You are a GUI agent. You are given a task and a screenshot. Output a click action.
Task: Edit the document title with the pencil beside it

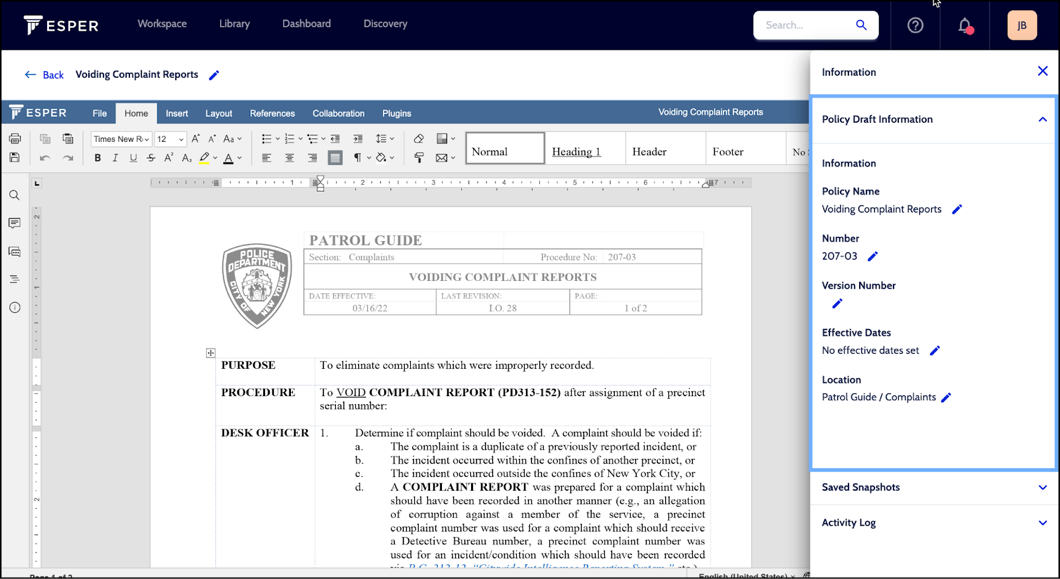[x=214, y=75]
